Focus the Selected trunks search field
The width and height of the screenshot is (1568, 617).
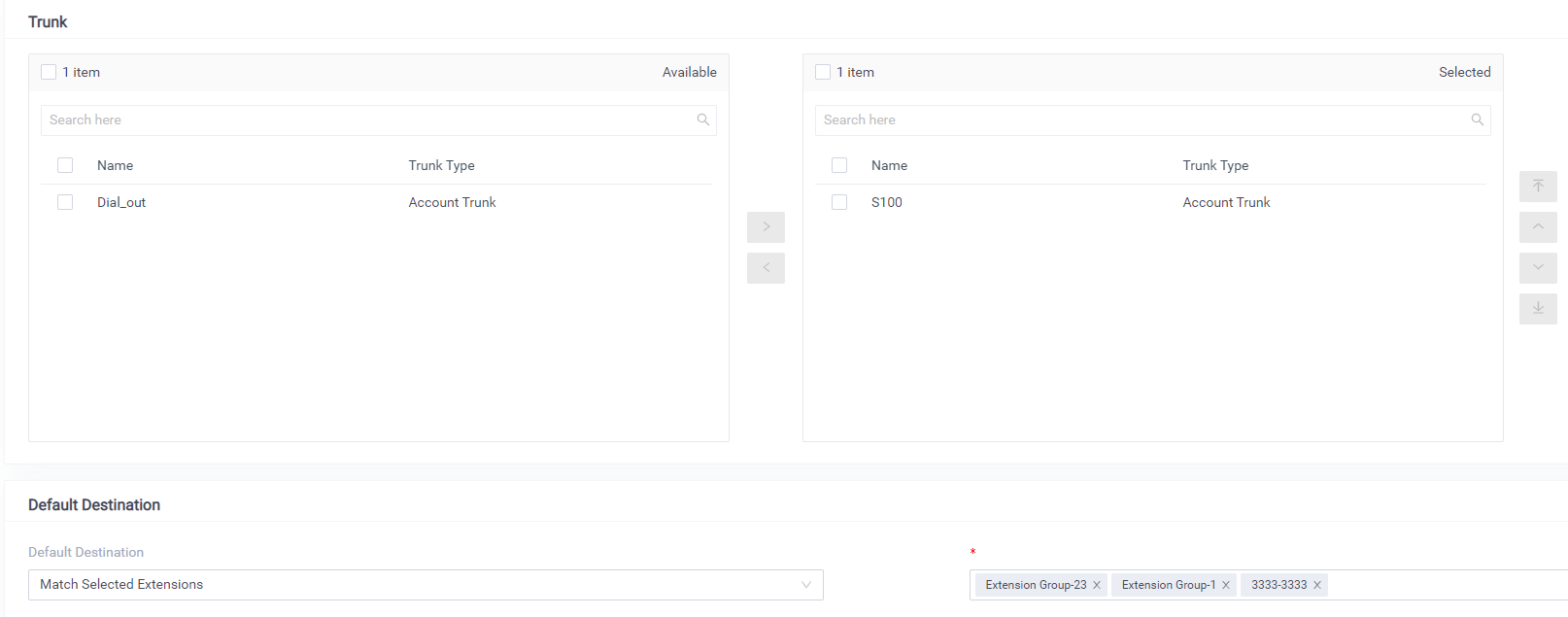(x=1153, y=120)
